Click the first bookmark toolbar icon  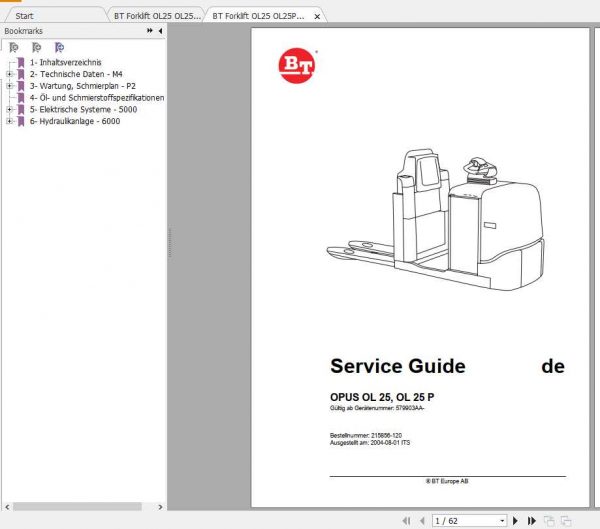[x=14, y=47]
